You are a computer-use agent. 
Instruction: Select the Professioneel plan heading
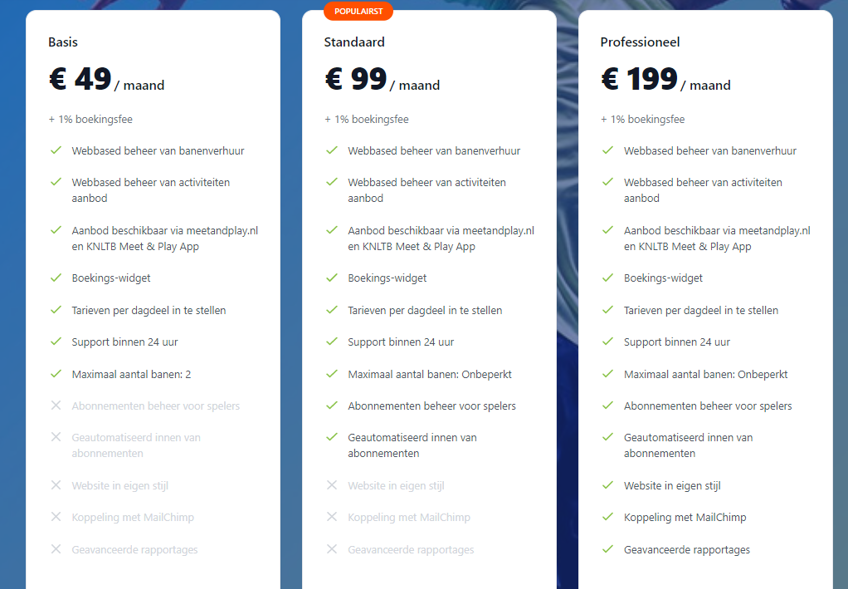(x=640, y=42)
